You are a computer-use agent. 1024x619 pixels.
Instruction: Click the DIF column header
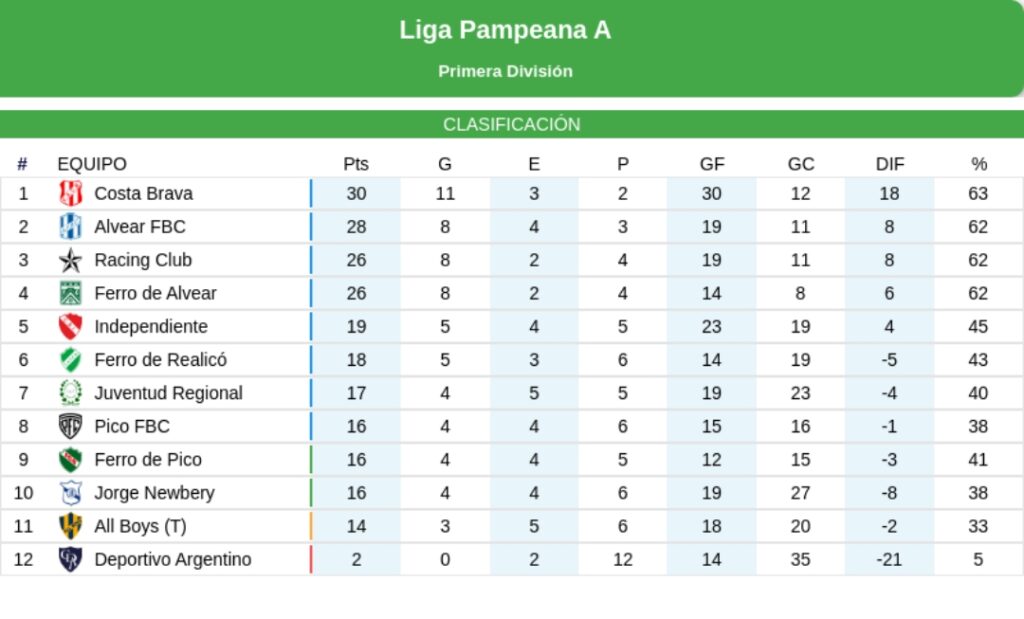pos(889,164)
